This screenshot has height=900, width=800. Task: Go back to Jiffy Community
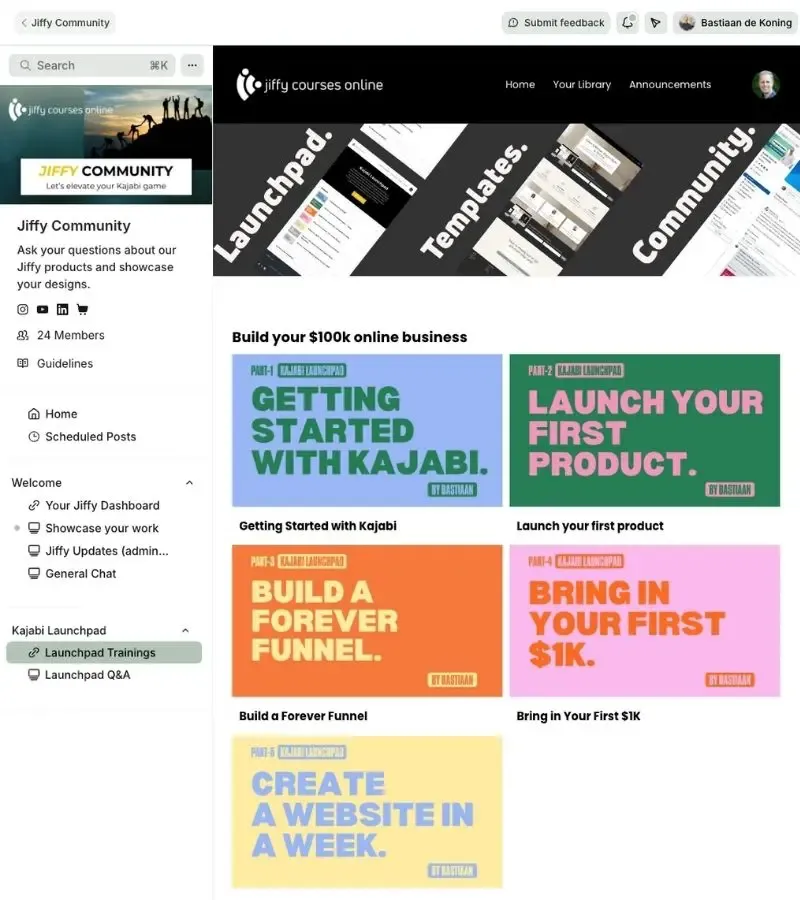[x=65, y=23]
